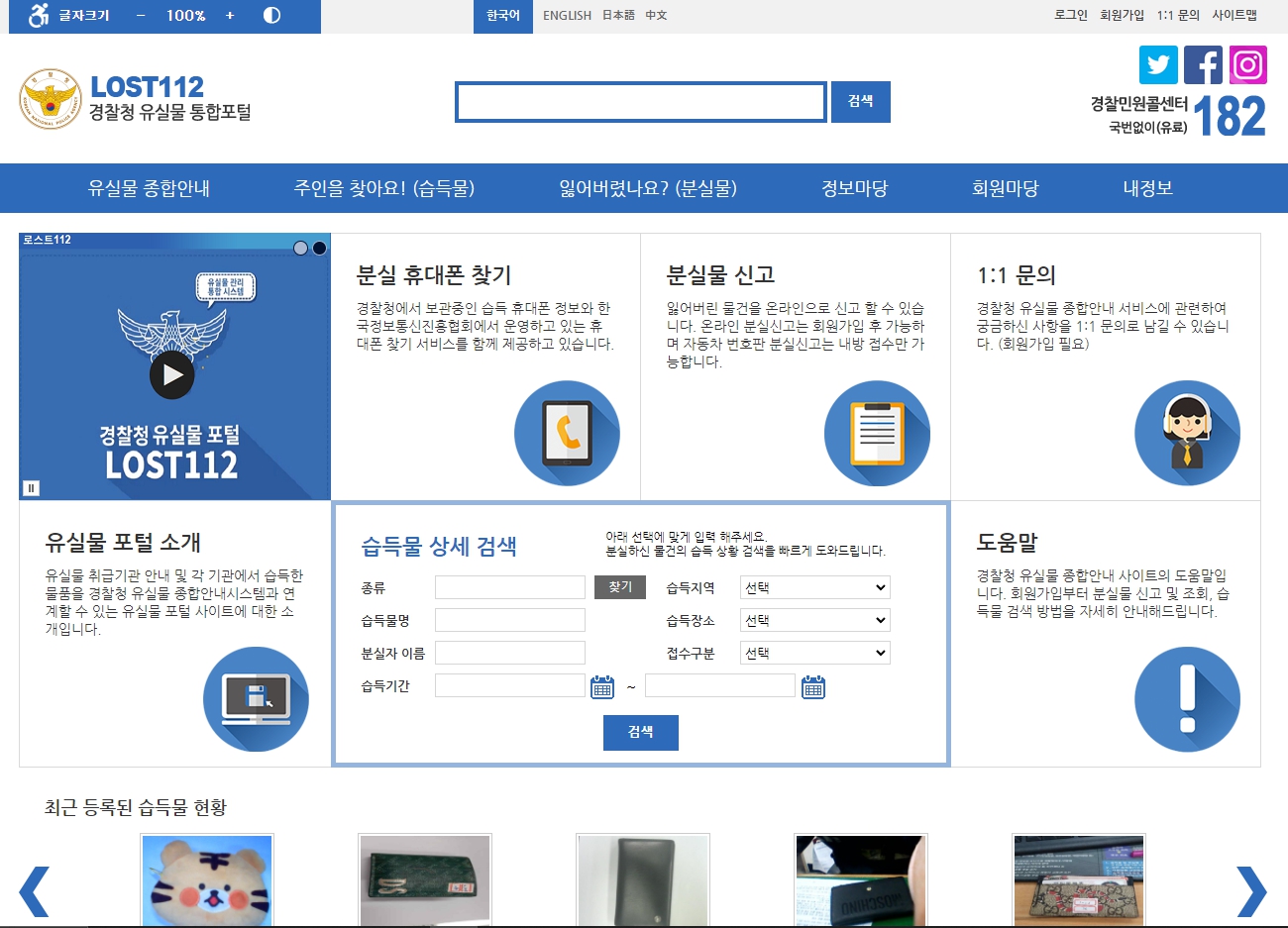1288x928 pixels.
Task: Click the phone finder tablet icon
Action: tap(567, 434)
